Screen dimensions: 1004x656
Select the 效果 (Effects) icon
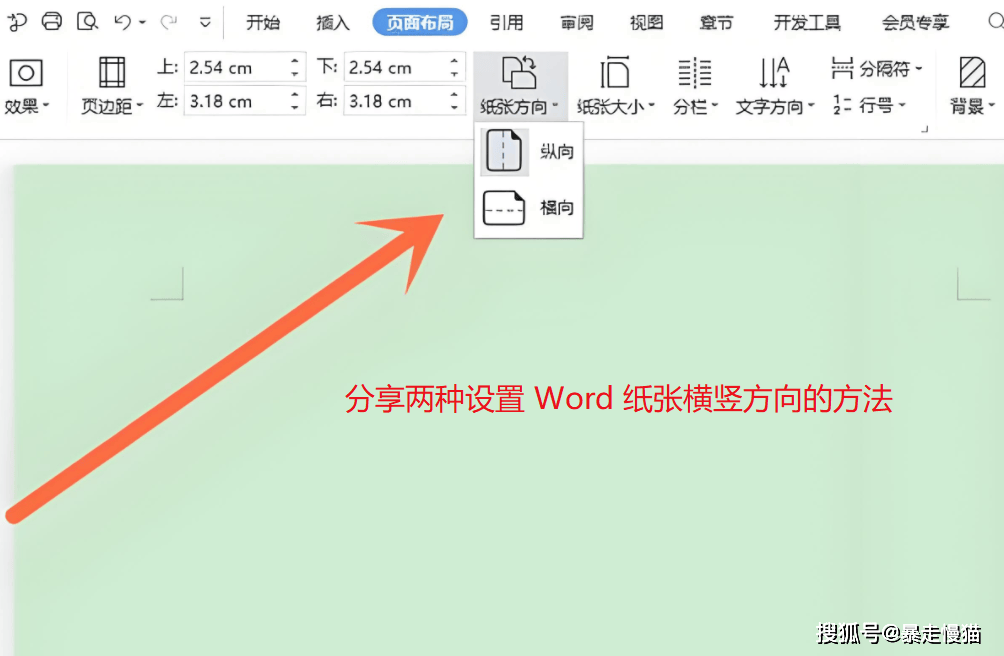click(26, 73)
